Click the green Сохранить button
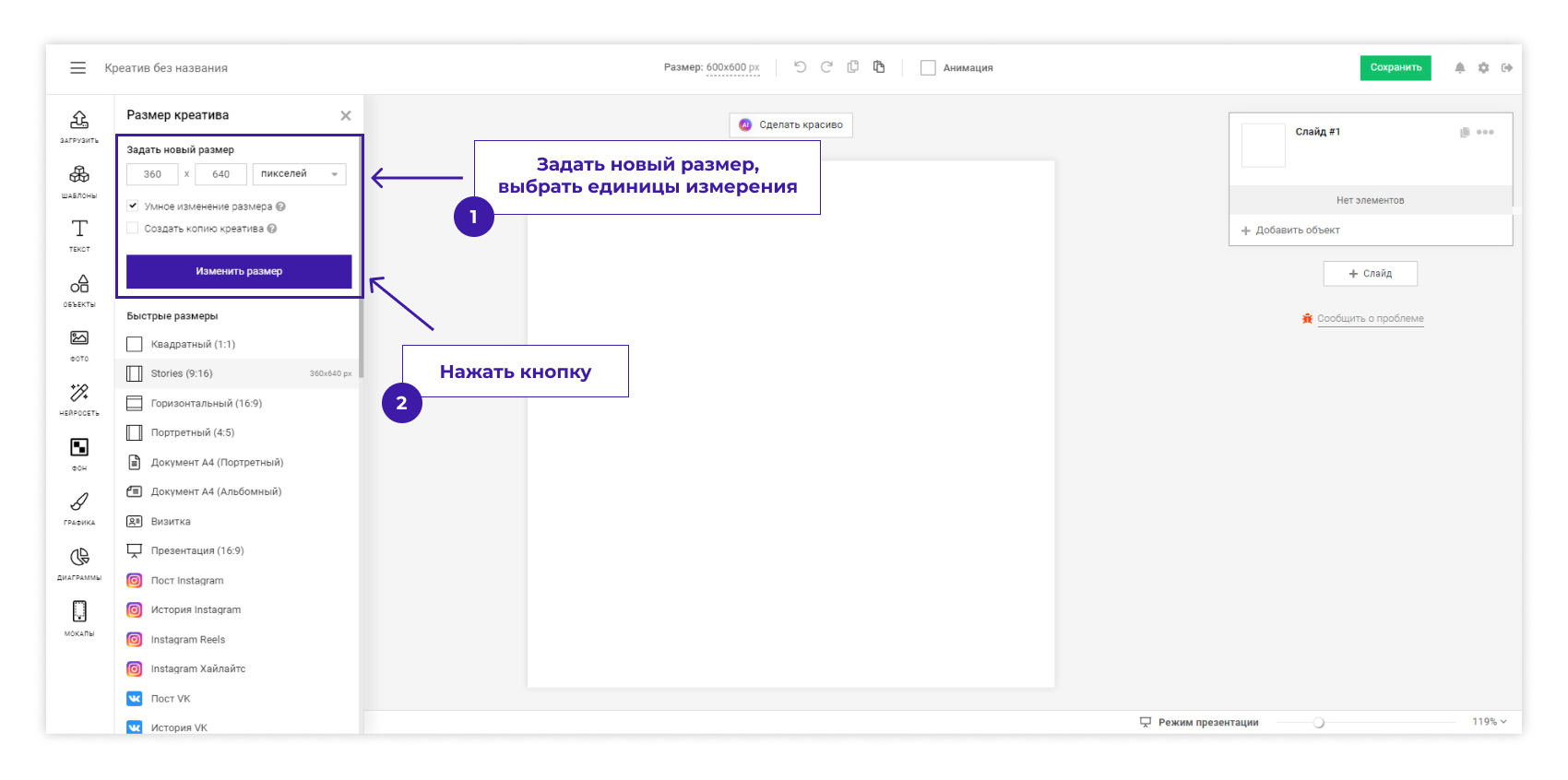Image resolution: width=1568 pixels, height=780 pixels. [x=1395, y=67]
